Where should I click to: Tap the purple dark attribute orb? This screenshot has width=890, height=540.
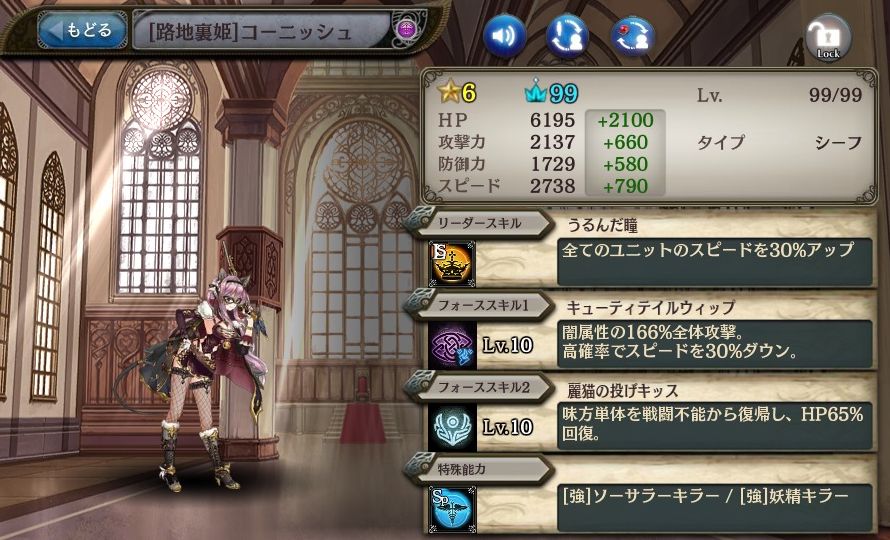click(407, 30)
